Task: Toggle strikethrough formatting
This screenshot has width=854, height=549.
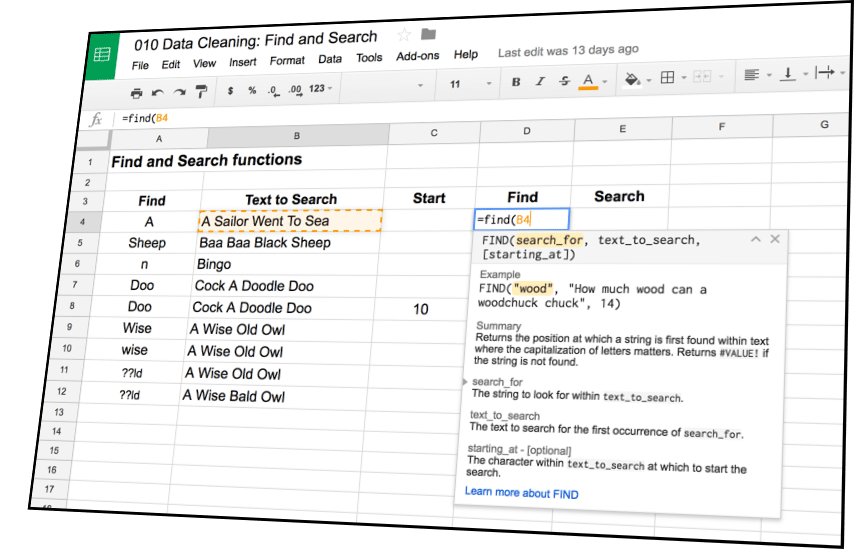Action: coord(564,81)
